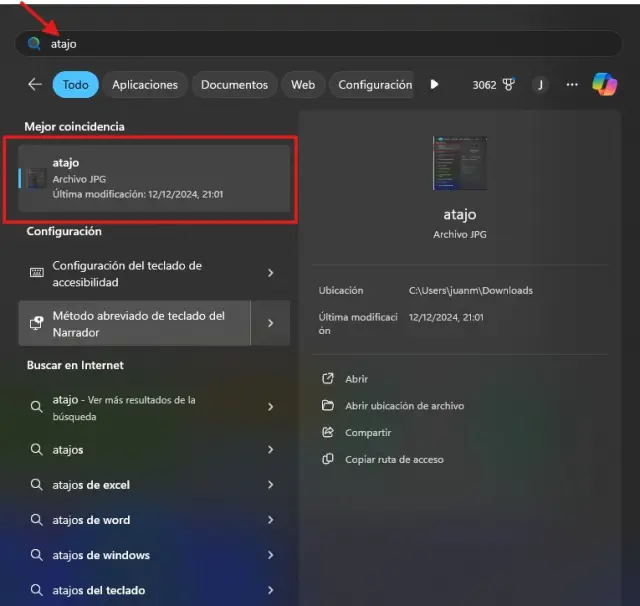Screen dimensions: 640x606
Task: Switch to the Aplicaciones filter tab
Action: (x=145, y=85)
